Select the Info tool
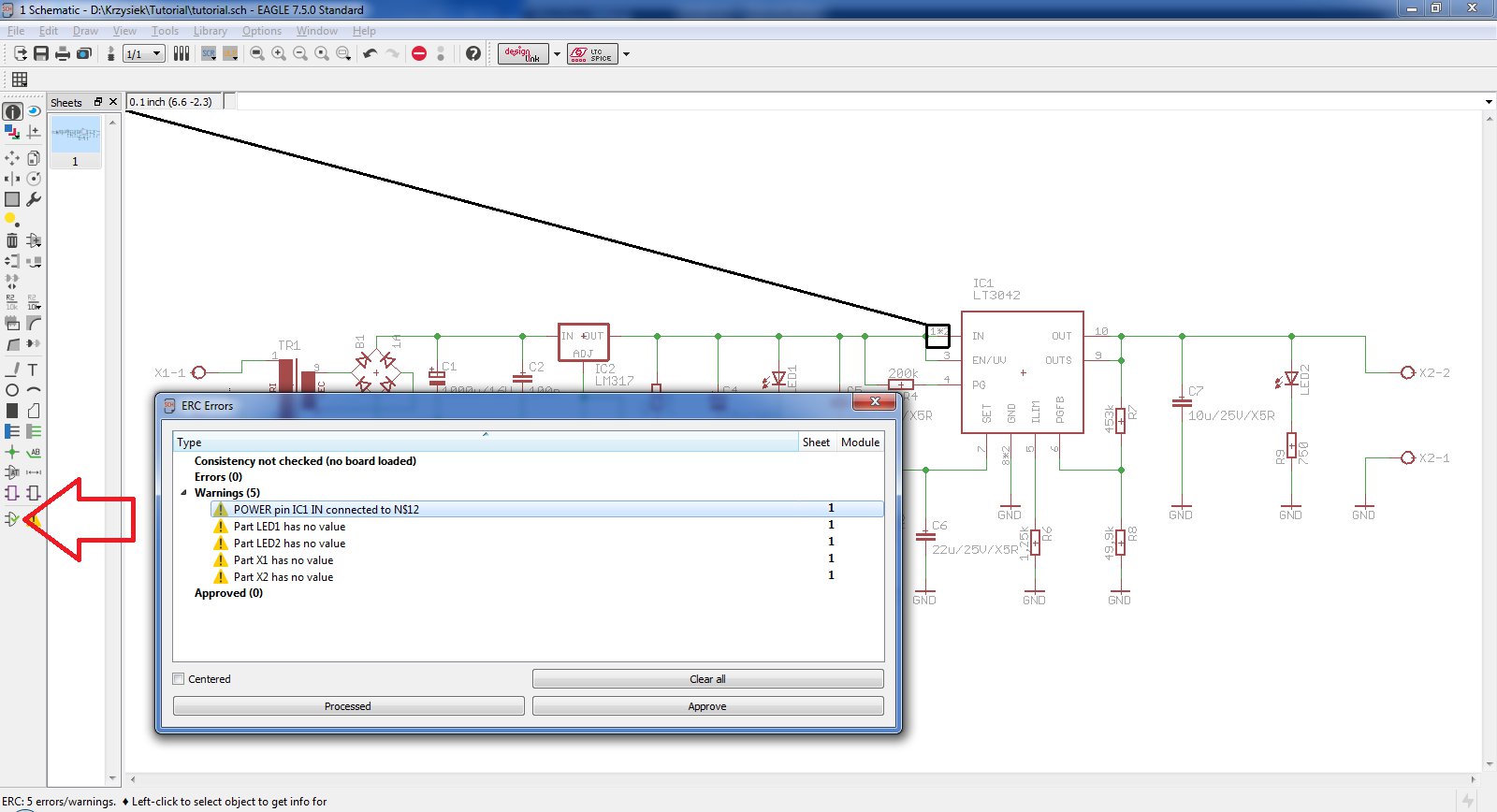 click(x=12, y=111)
